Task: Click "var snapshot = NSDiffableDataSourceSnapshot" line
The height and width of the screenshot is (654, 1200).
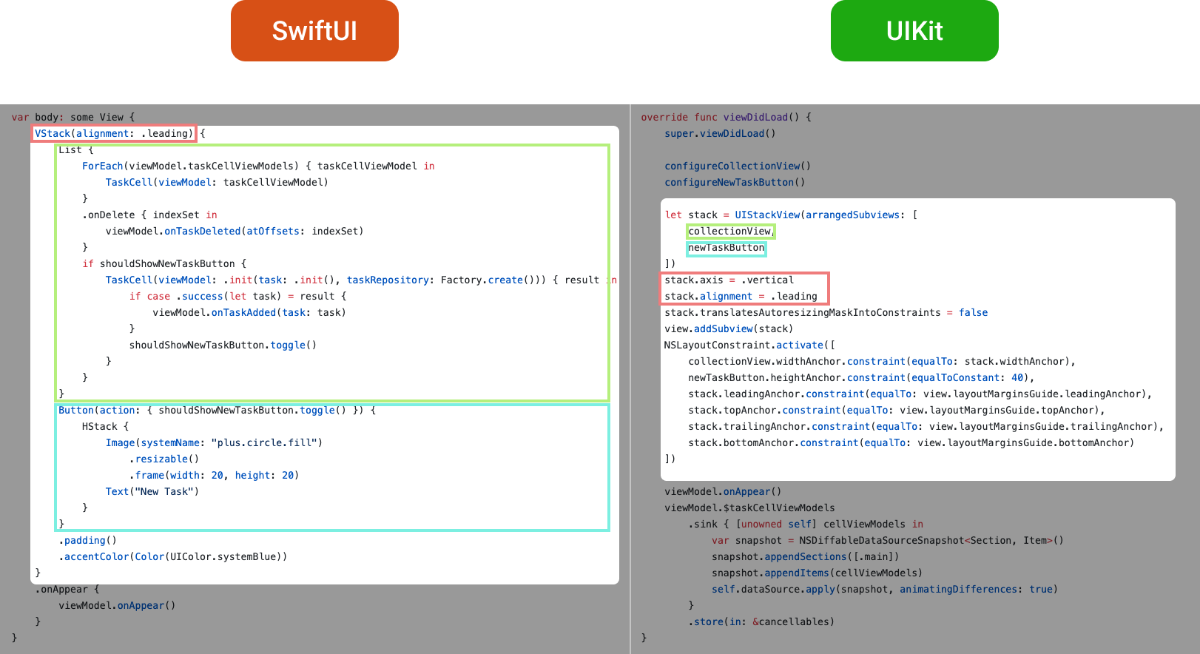Action: 888,540
